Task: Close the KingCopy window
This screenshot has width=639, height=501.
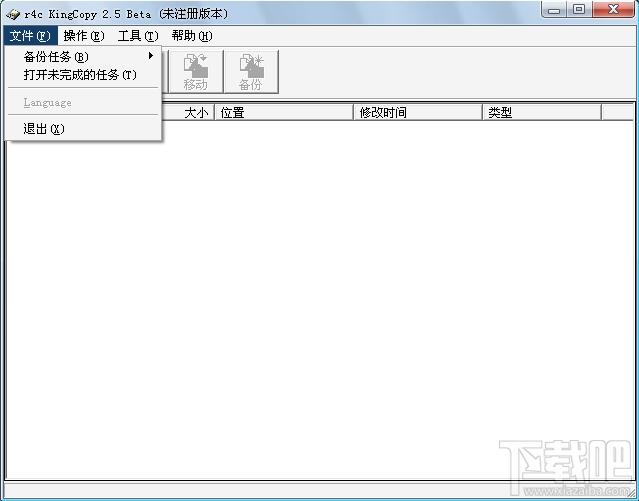Action: [613, 9]
